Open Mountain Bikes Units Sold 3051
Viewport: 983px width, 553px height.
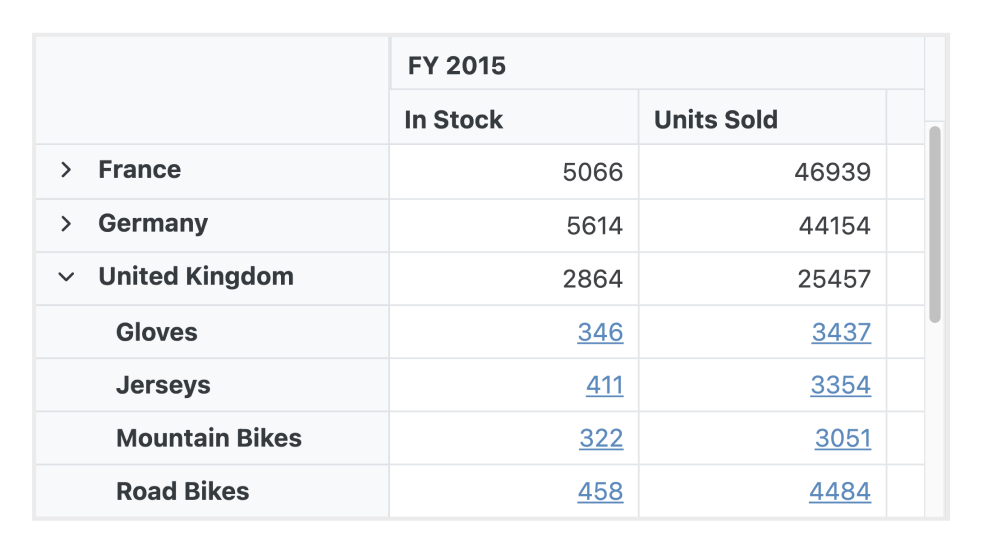(x=842, y=438)
